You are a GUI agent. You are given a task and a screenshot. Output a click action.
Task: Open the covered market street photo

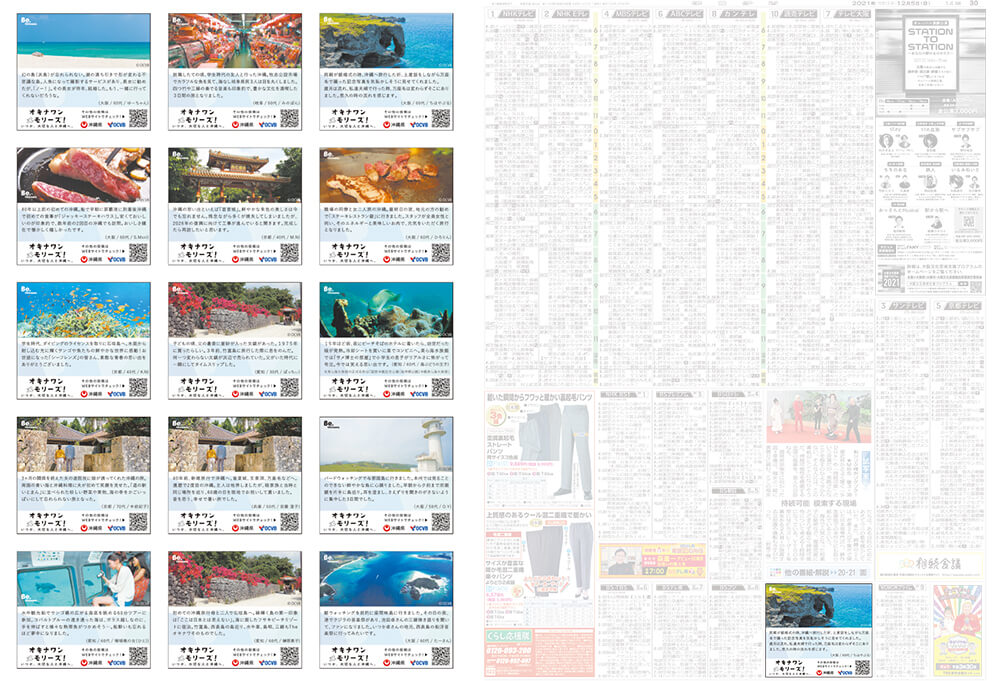pyautogui.click(x=235, y=39)
